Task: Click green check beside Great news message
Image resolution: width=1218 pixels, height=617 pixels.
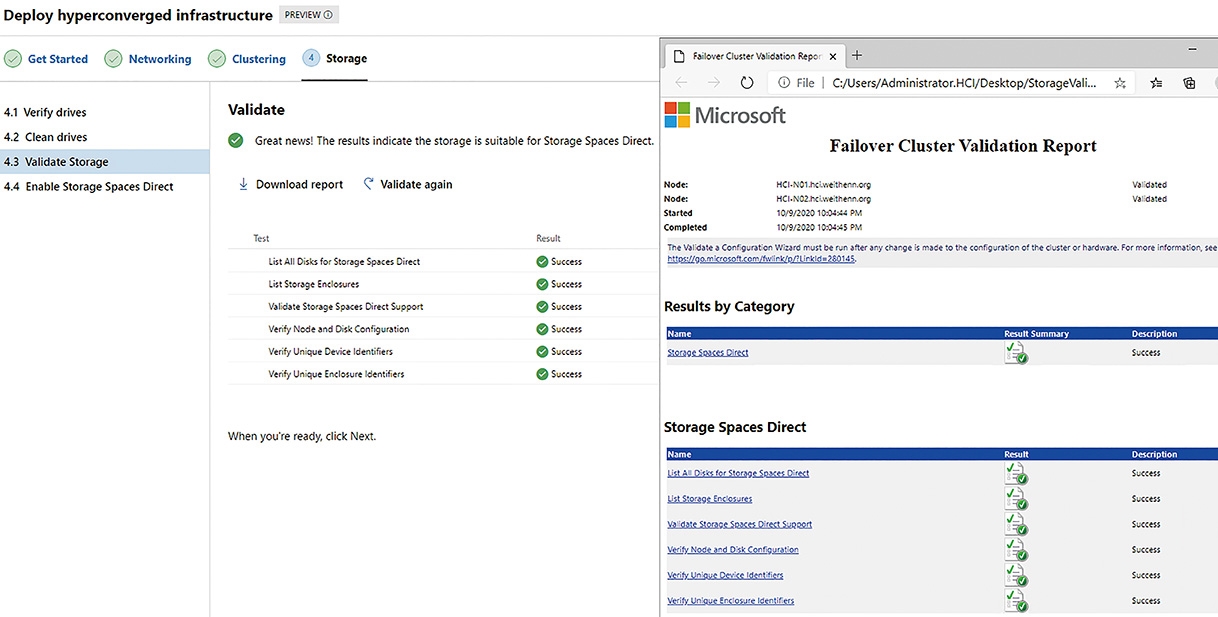Action: [236, 141]
